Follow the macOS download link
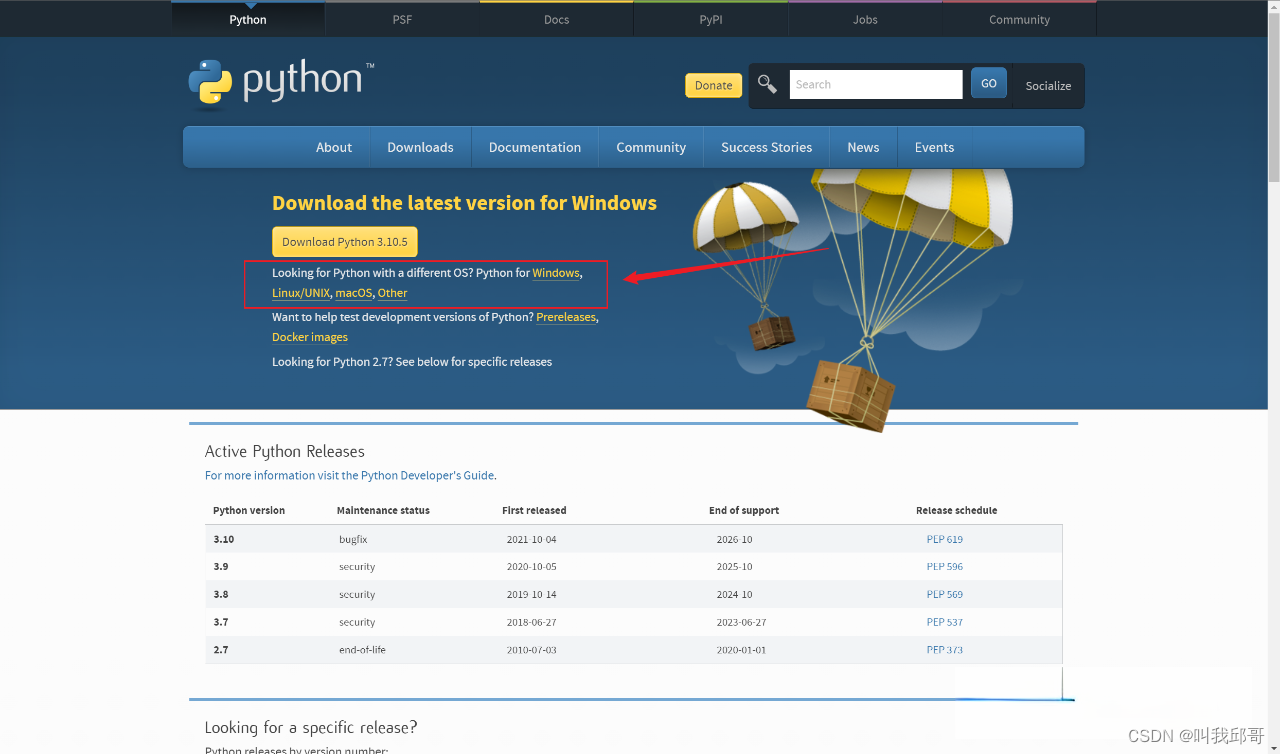 tap(353, 293)
